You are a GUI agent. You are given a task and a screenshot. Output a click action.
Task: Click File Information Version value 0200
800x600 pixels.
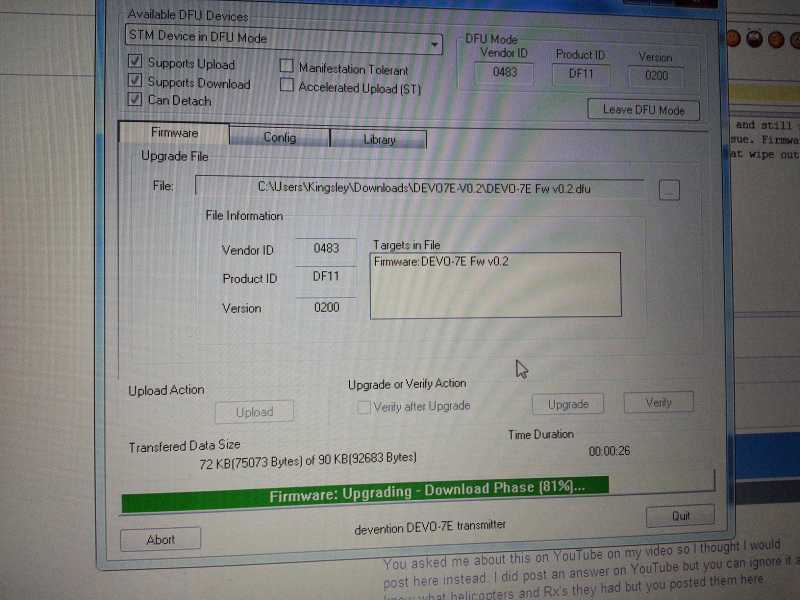coord(326,307)
